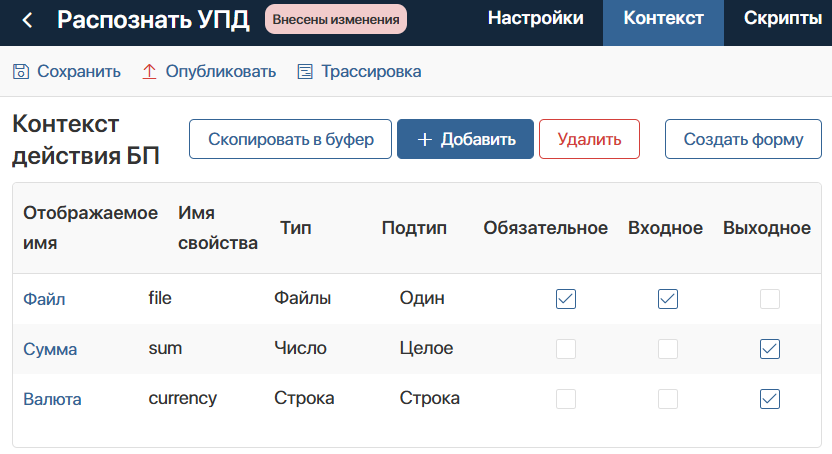Click the Отображаемое имя column header
Viewport: 832px width, 454px height.
(90, 228)
